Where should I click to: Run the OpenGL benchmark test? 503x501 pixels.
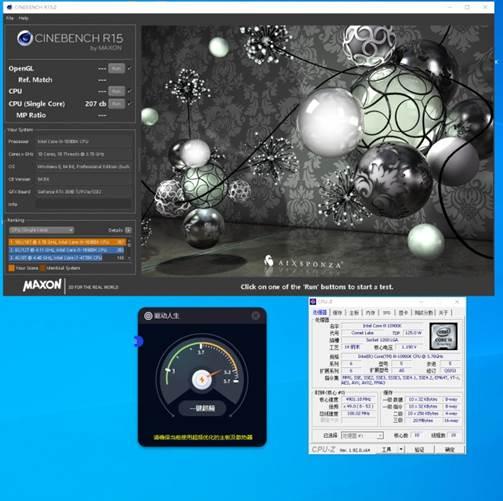(x=116, y=68)
